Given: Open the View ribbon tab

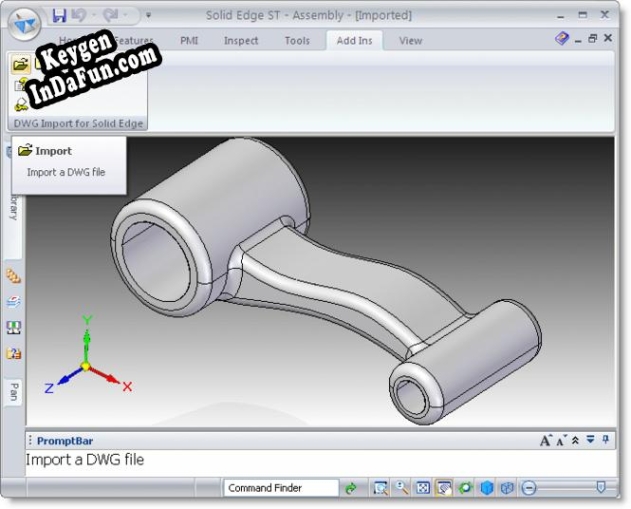Looking at the screenshot, I should [410, 41].
